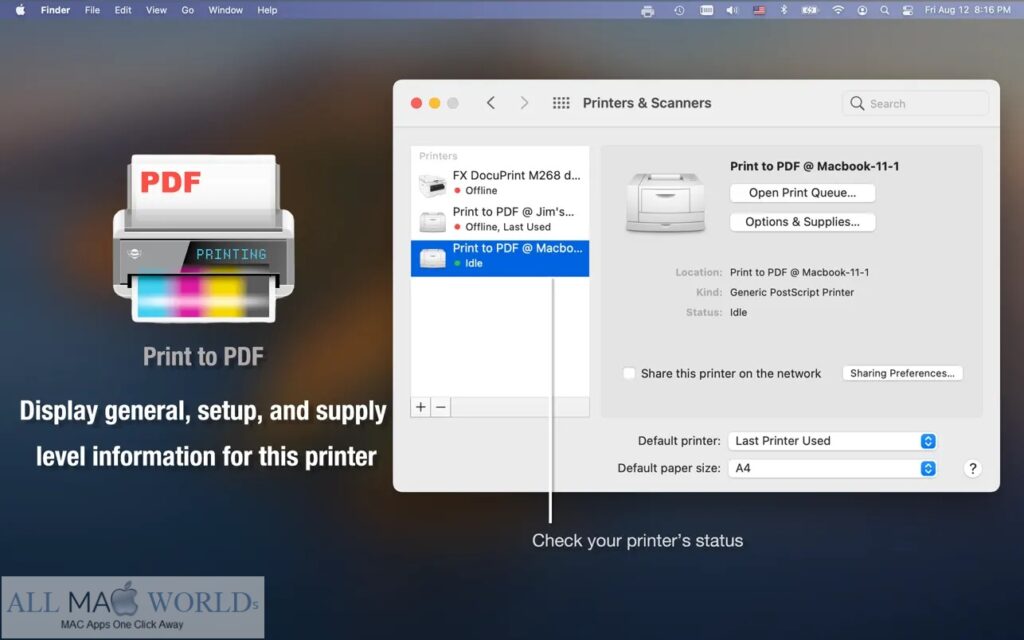The image size is (1024, 640).
Task: Open Default paper size dropdown
Action: pos(832,468)
